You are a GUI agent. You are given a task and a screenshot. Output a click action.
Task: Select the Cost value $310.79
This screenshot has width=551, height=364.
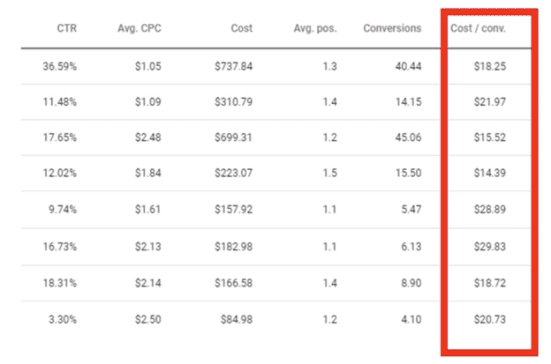tap(233, 102)
